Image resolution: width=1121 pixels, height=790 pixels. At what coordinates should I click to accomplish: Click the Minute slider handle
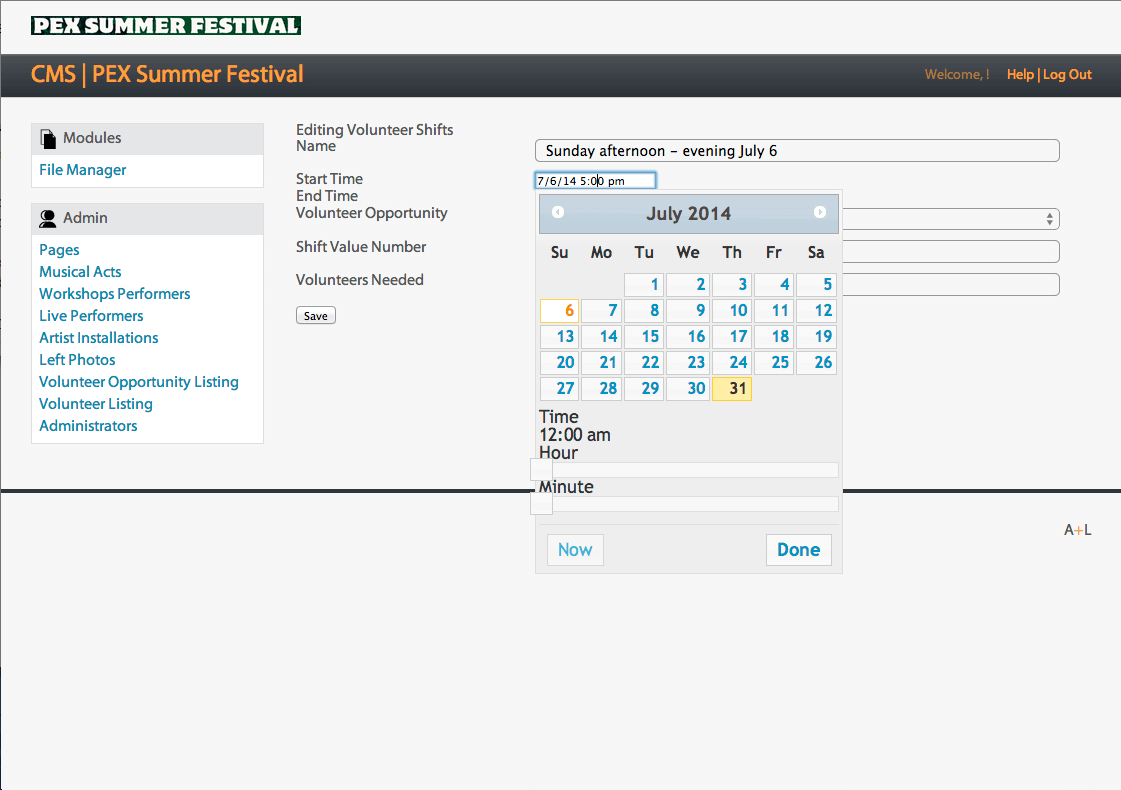[x=541, y=504]
